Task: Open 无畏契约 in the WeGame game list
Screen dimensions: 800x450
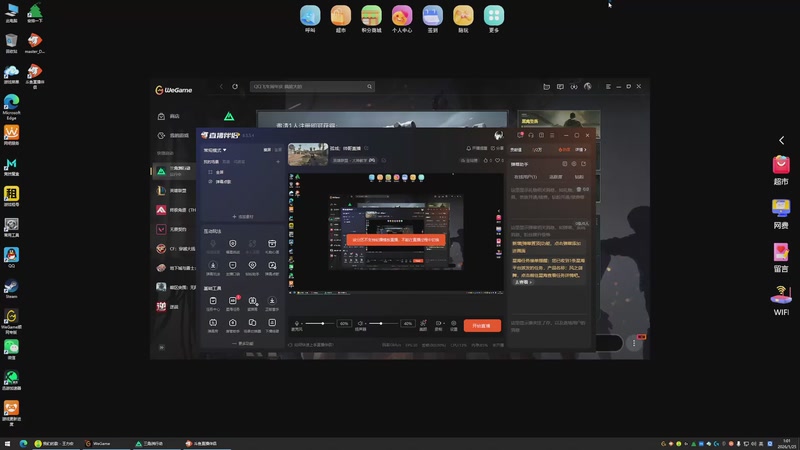Action: tap(173, 229)
